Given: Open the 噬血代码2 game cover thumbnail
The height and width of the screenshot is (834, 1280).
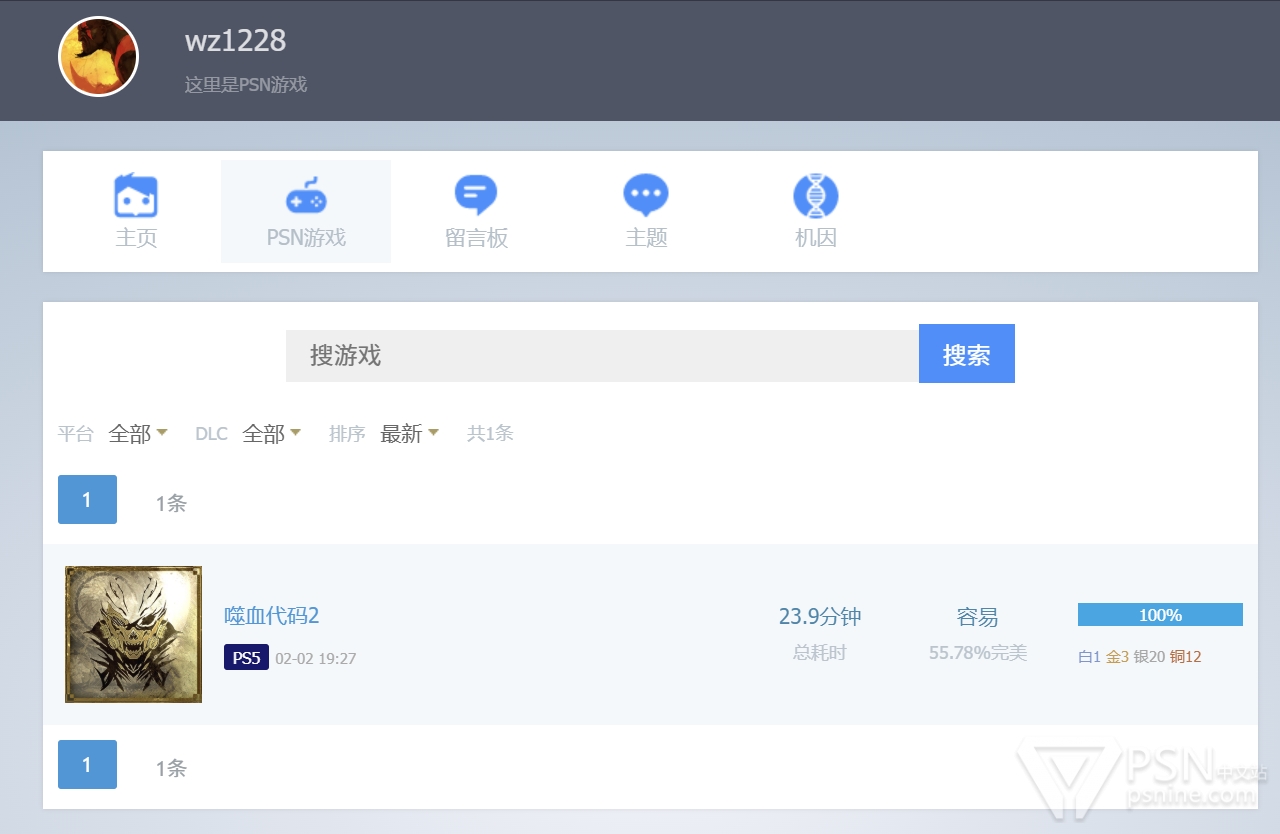Looking at the screenshot, I should 134,634.
